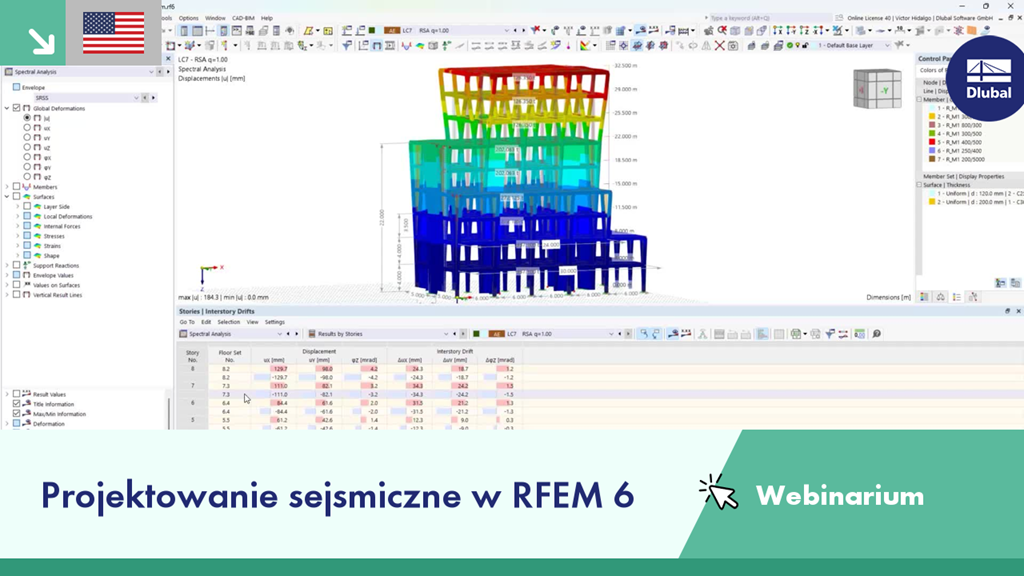Click the table filter funnel icon
The height and width of the screenshot is (576, 1024).
pos(829,334)
